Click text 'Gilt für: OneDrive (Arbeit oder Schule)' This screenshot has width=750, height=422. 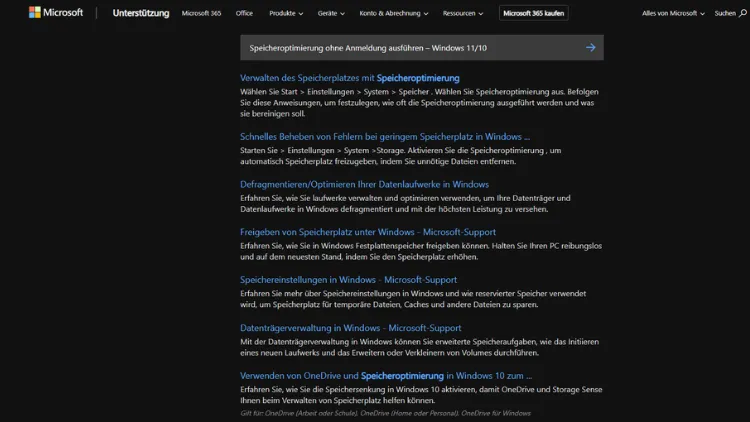click(x=299, y=413)
